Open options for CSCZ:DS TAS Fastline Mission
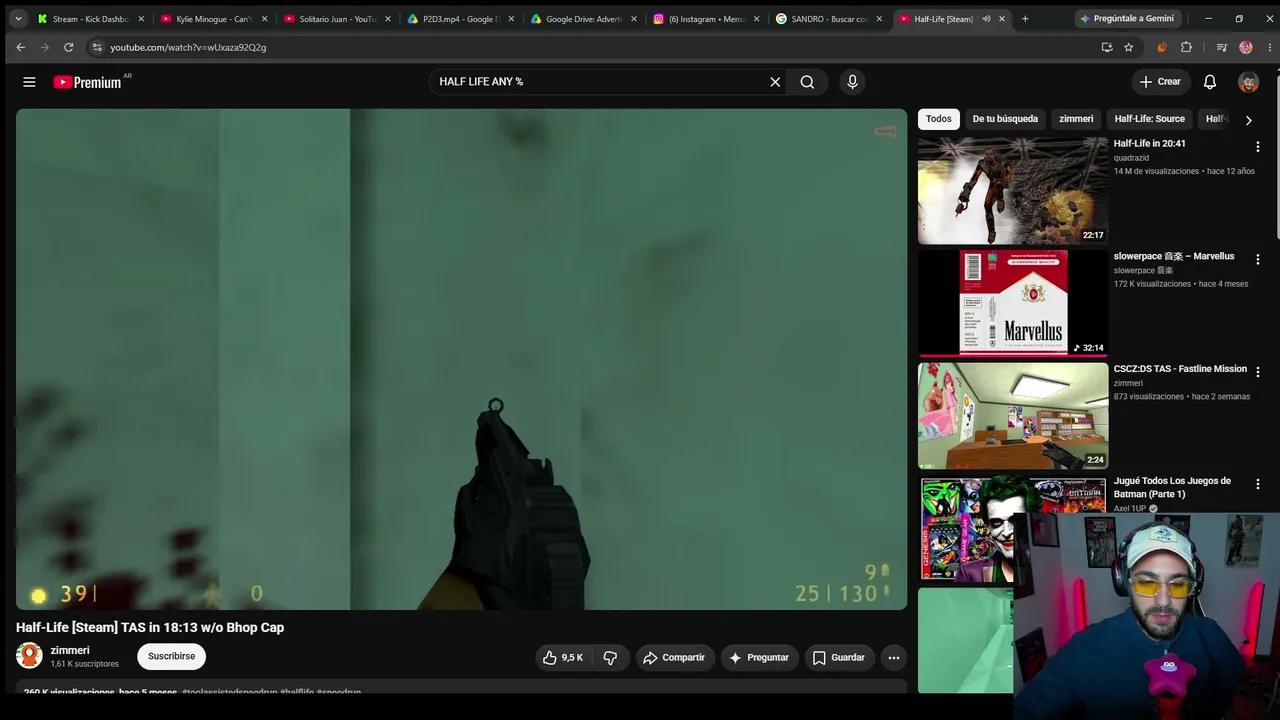 point(1257,372)
